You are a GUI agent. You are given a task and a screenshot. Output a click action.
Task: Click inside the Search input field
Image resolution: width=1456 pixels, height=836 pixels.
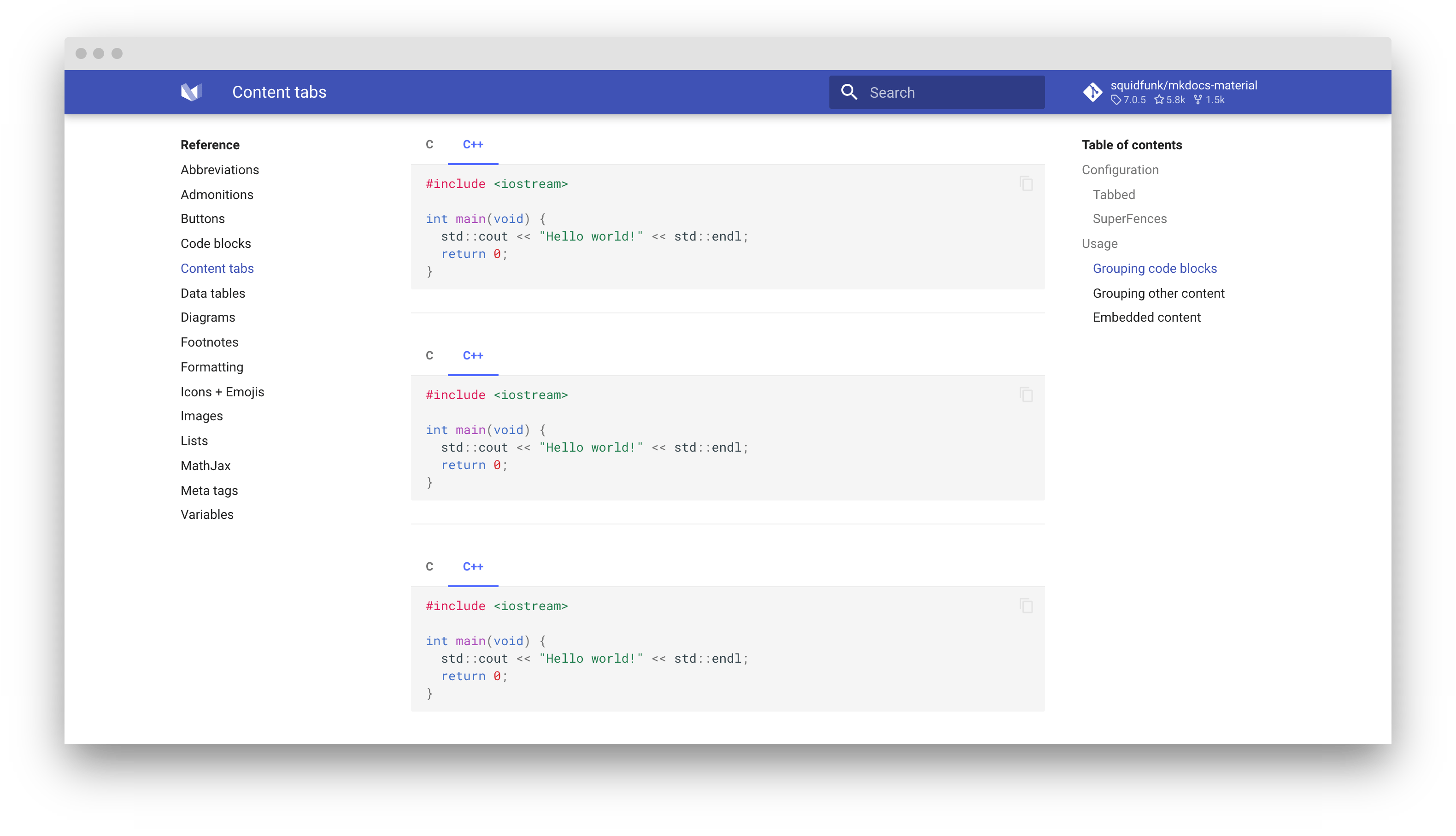click(x=947, y=92)
